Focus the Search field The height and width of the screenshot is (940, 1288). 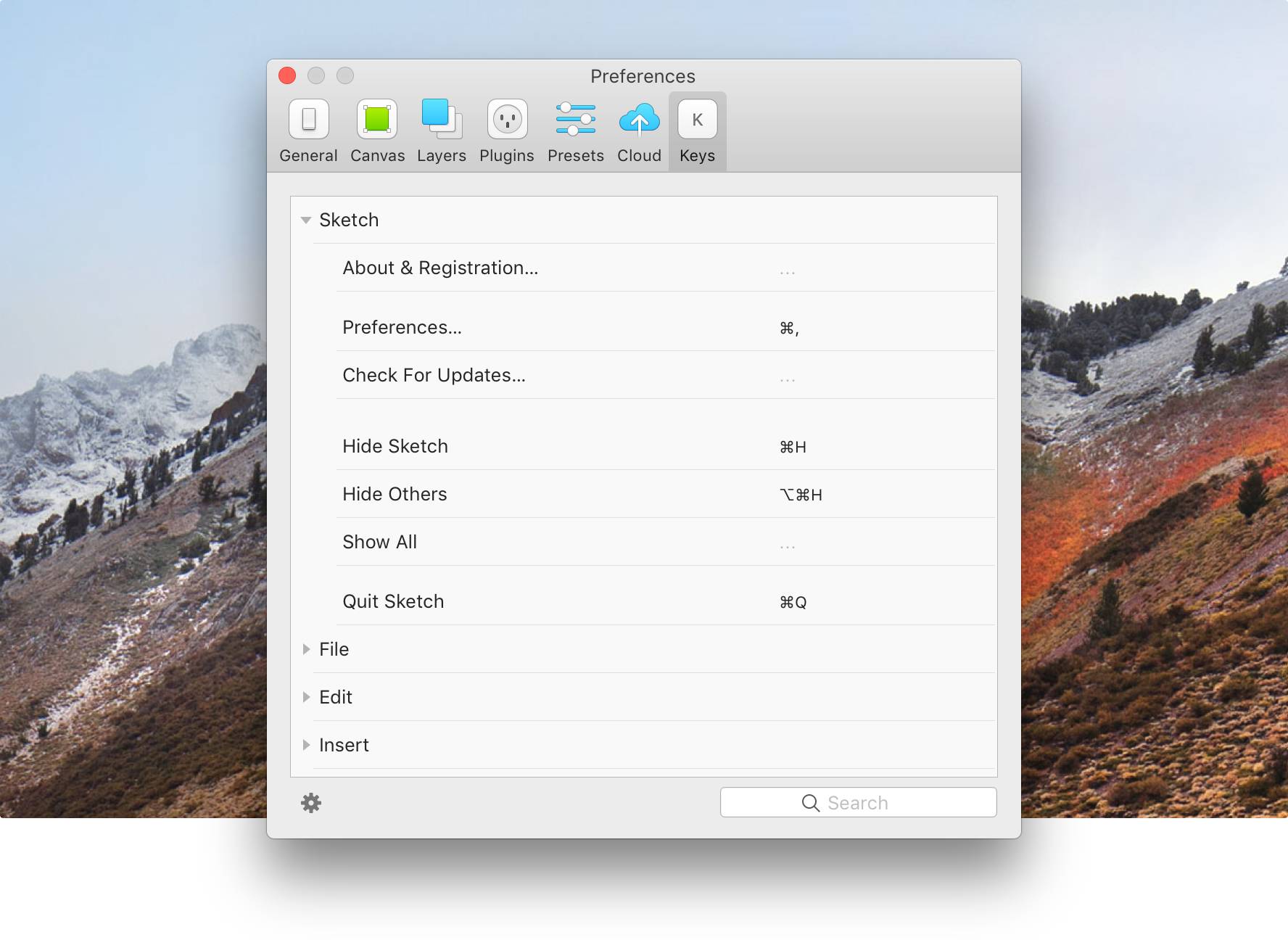[858, 802]
